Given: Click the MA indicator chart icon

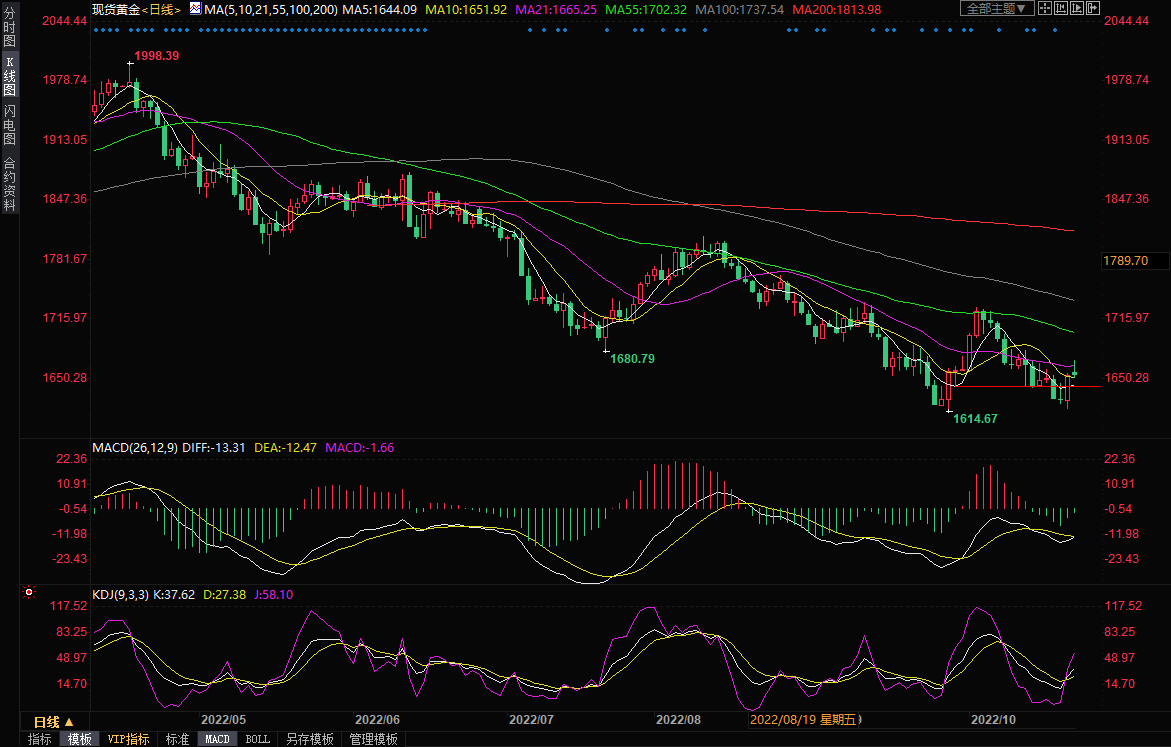Looking at the screenshot, I should click(x=194, y=9).
